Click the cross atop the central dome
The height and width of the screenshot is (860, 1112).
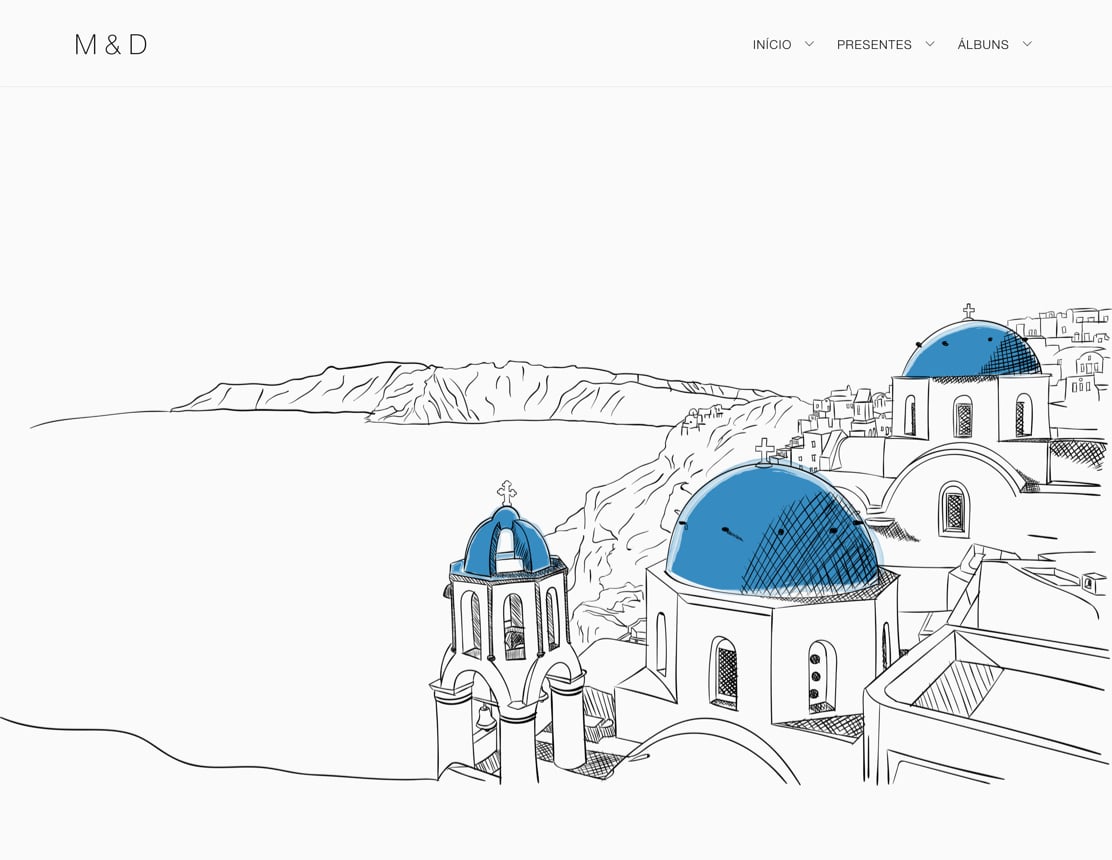765,451
